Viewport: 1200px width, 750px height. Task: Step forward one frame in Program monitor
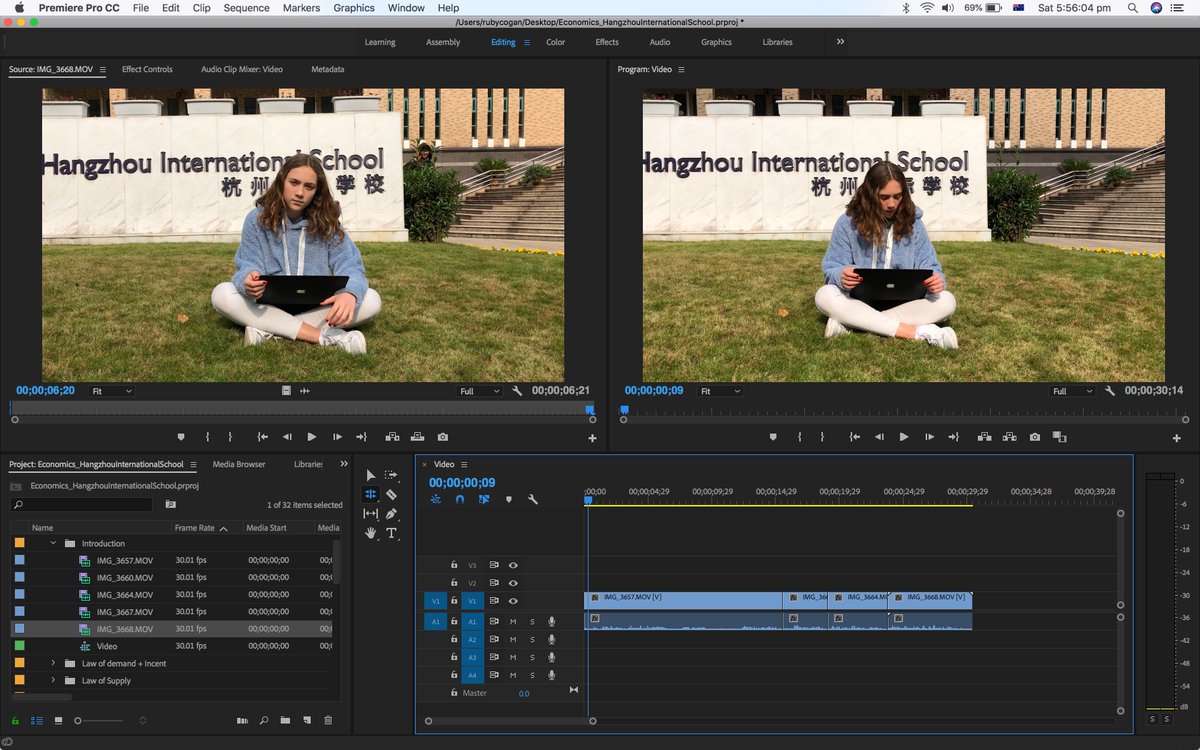click(x=929, y=437)
